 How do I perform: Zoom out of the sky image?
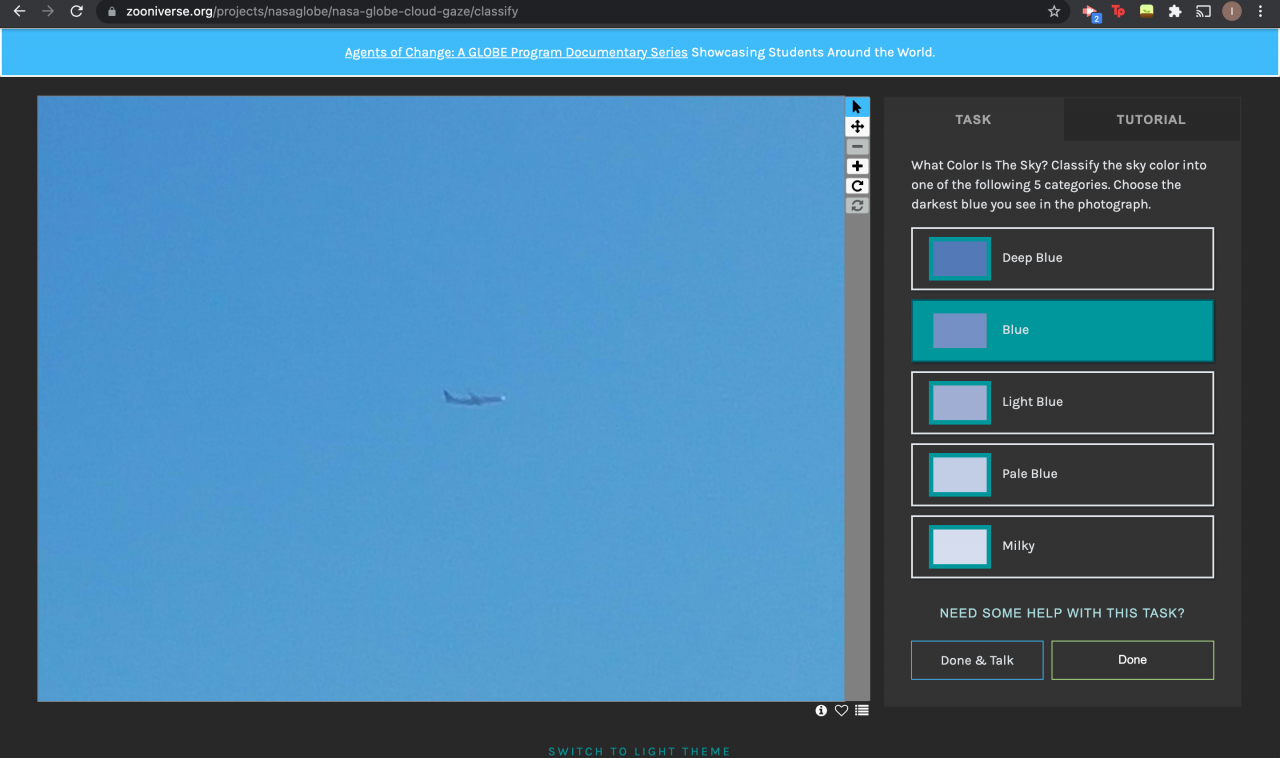point(857,147)
